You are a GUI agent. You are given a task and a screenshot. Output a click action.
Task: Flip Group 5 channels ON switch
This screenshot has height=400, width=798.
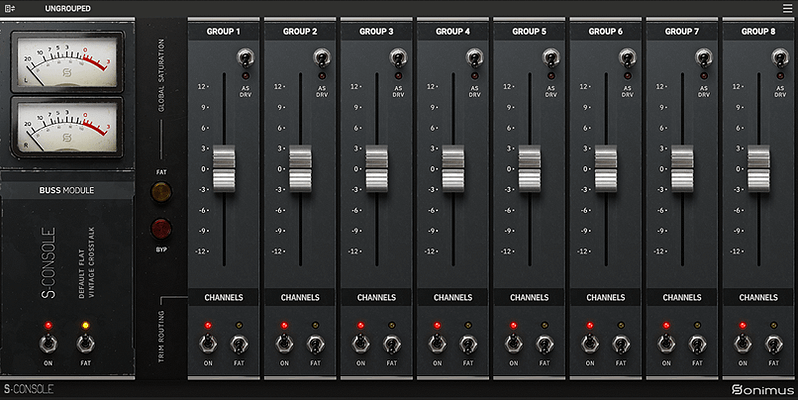[514, 344]
